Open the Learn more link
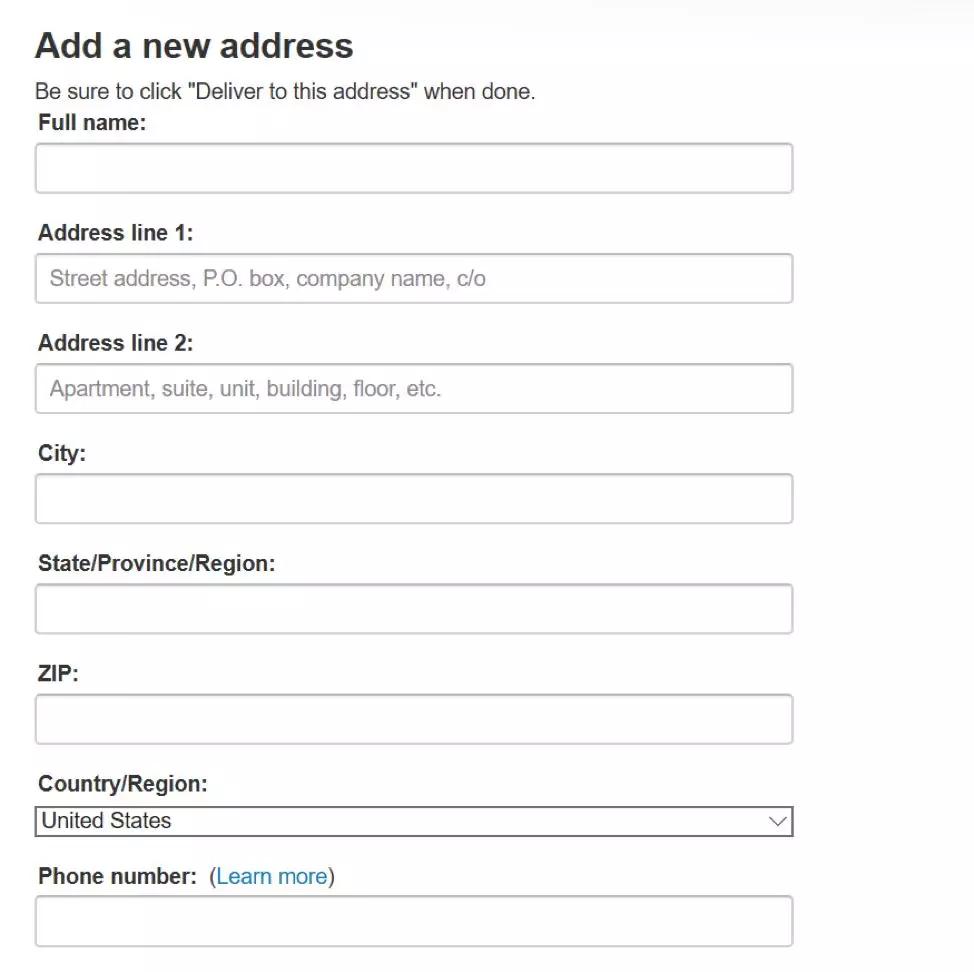The width and height of the screenshot is (974, 972). coord(271,877)
